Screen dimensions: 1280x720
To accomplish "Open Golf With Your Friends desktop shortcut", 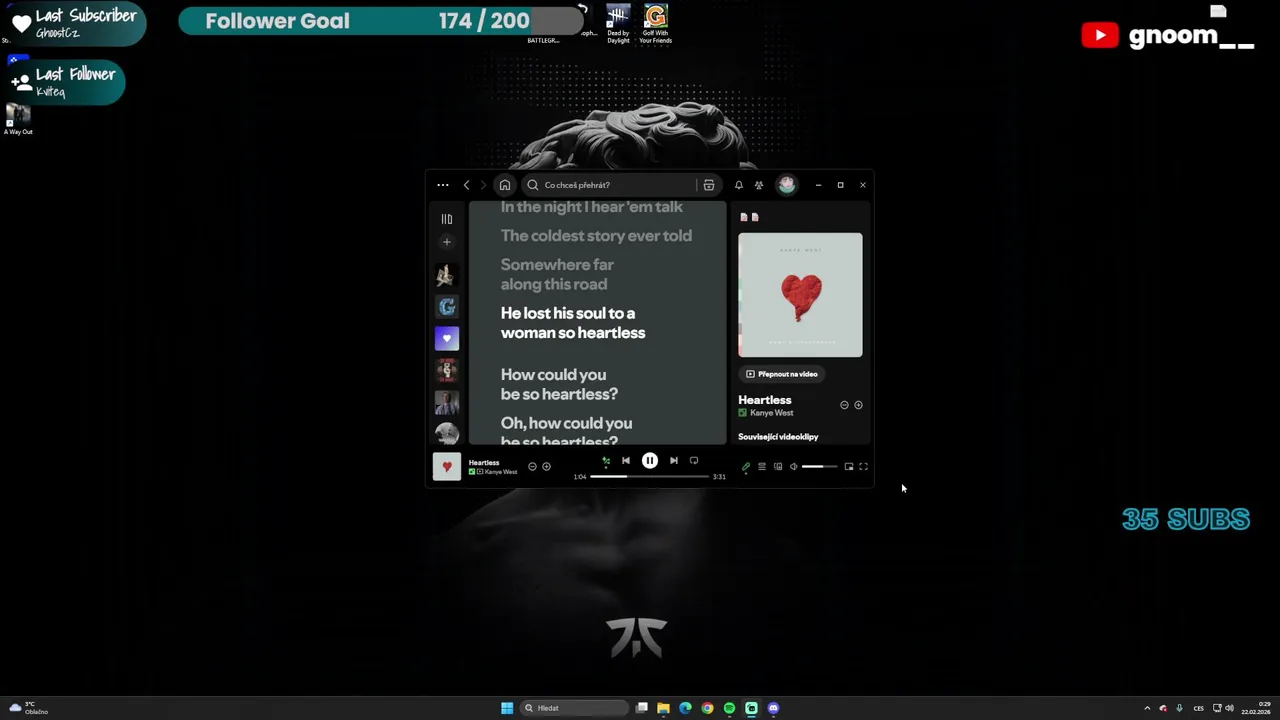I will 655,24.
